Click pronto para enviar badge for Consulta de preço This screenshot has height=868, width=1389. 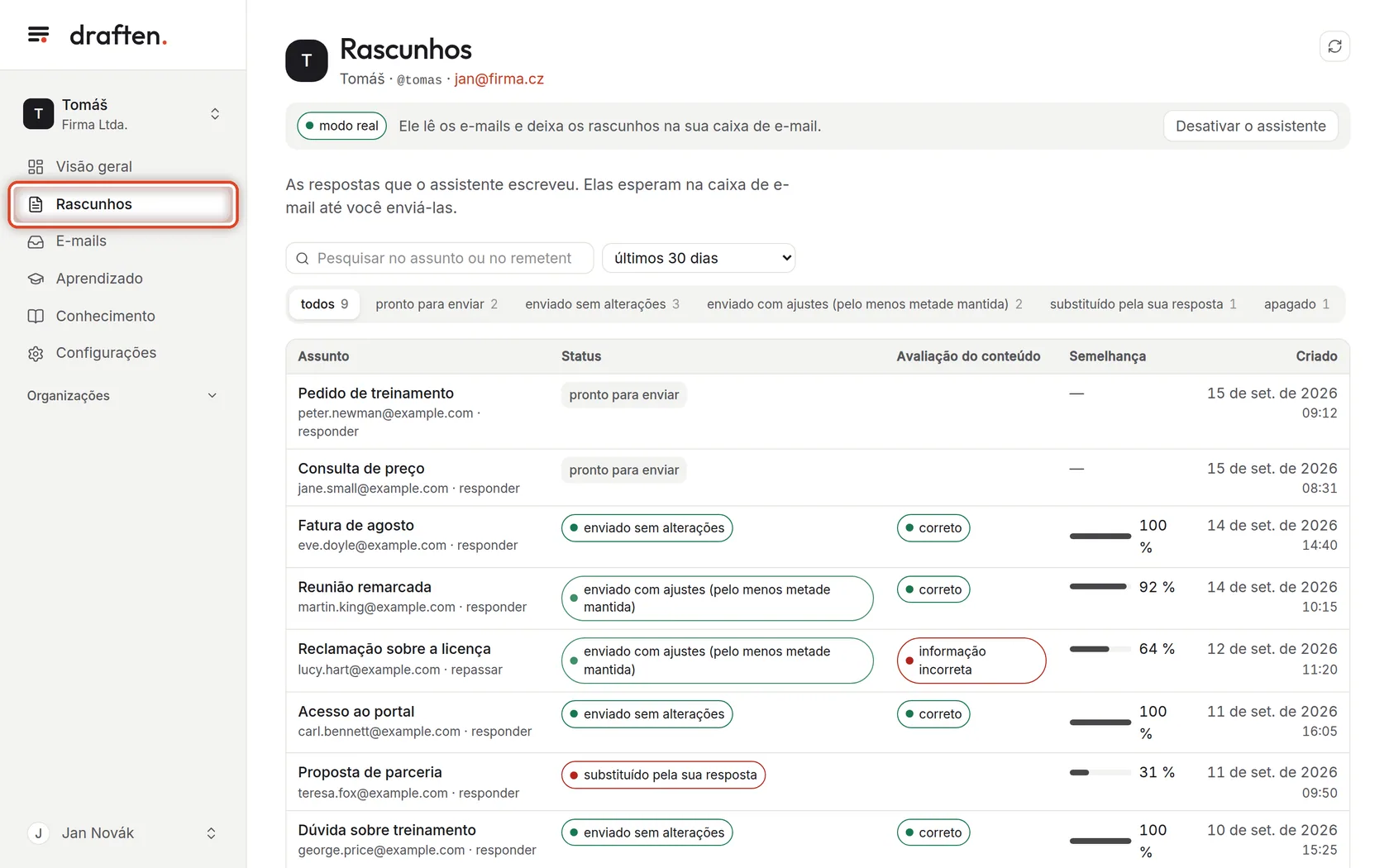click(623, 470)
